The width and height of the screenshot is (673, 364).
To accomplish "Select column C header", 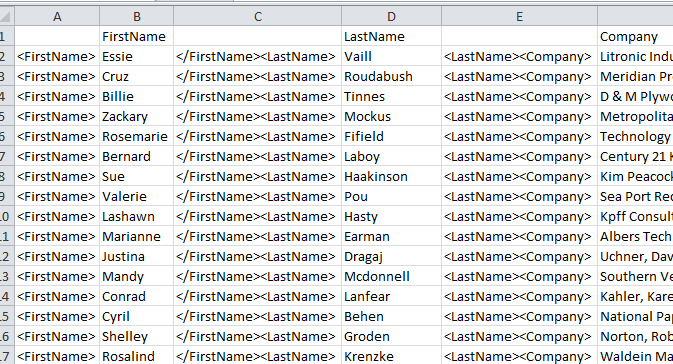I will tap(258, 16).
